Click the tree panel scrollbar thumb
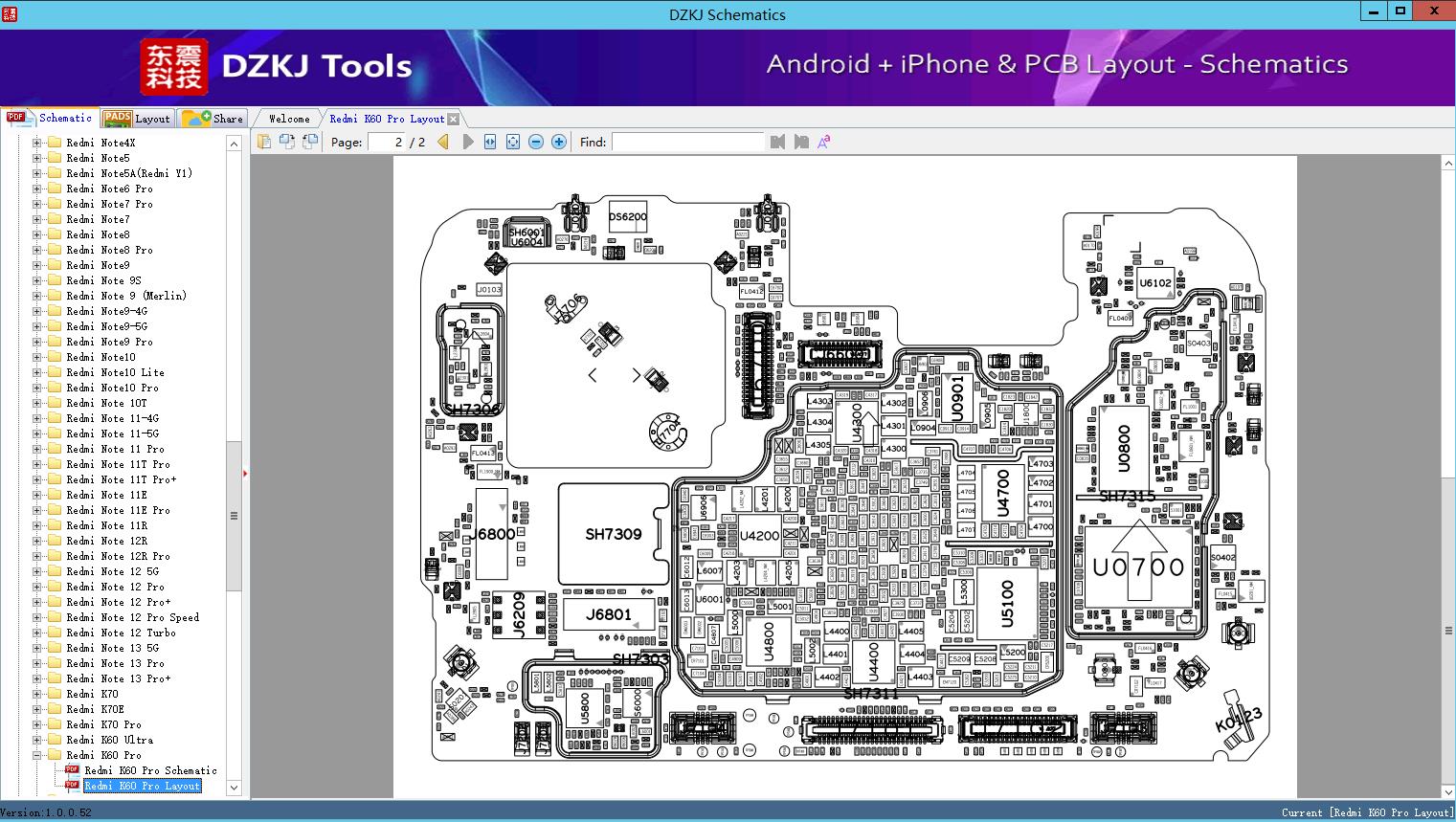1456x822 pixels. [234, 515]
